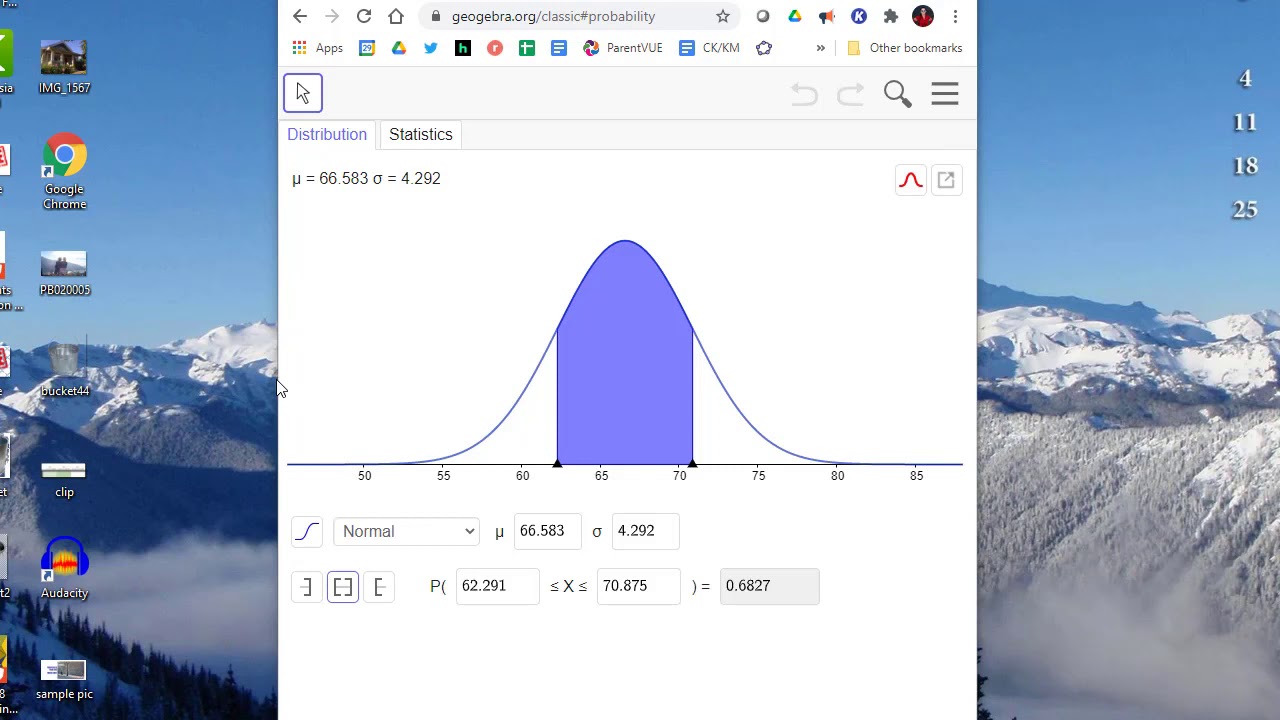
Task: Open the Extensions puzzle piece menu
Action: pyautogui.click(x=891, y=16)
